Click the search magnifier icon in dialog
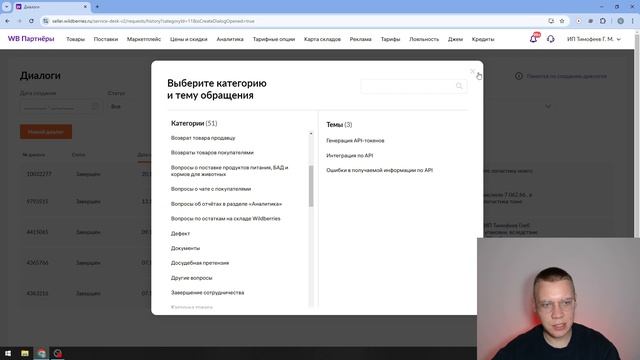 pos(459,86)
